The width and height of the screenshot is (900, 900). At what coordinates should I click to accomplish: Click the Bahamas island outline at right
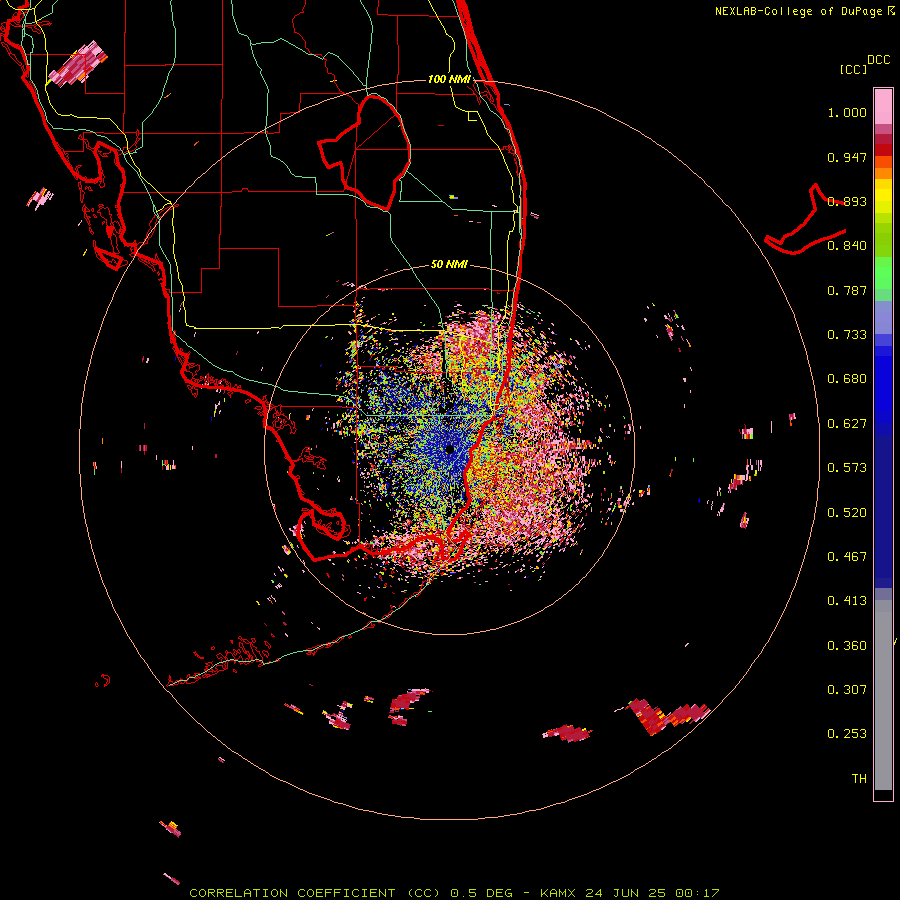806,221
